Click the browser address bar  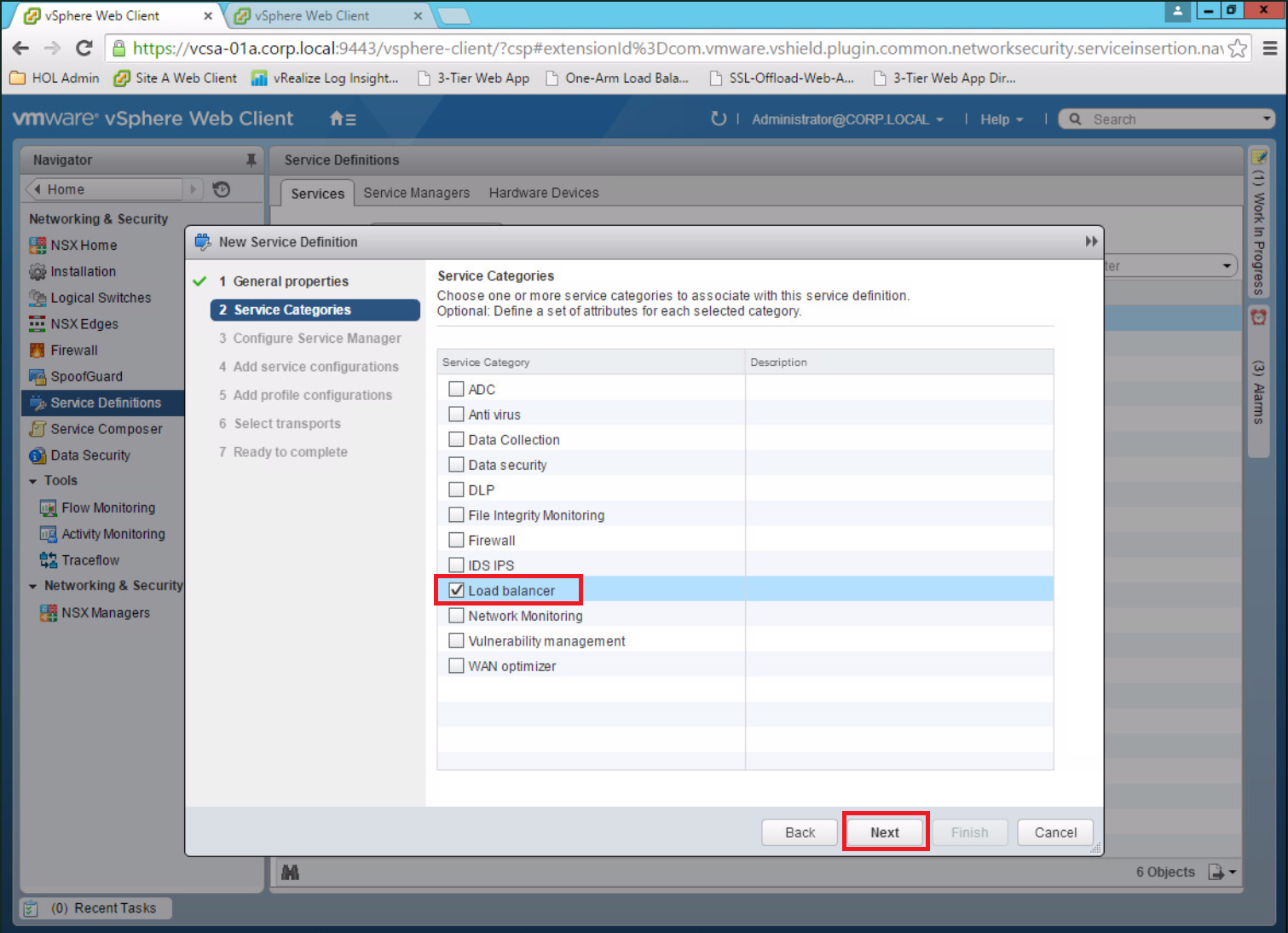(x=677, y=49)
